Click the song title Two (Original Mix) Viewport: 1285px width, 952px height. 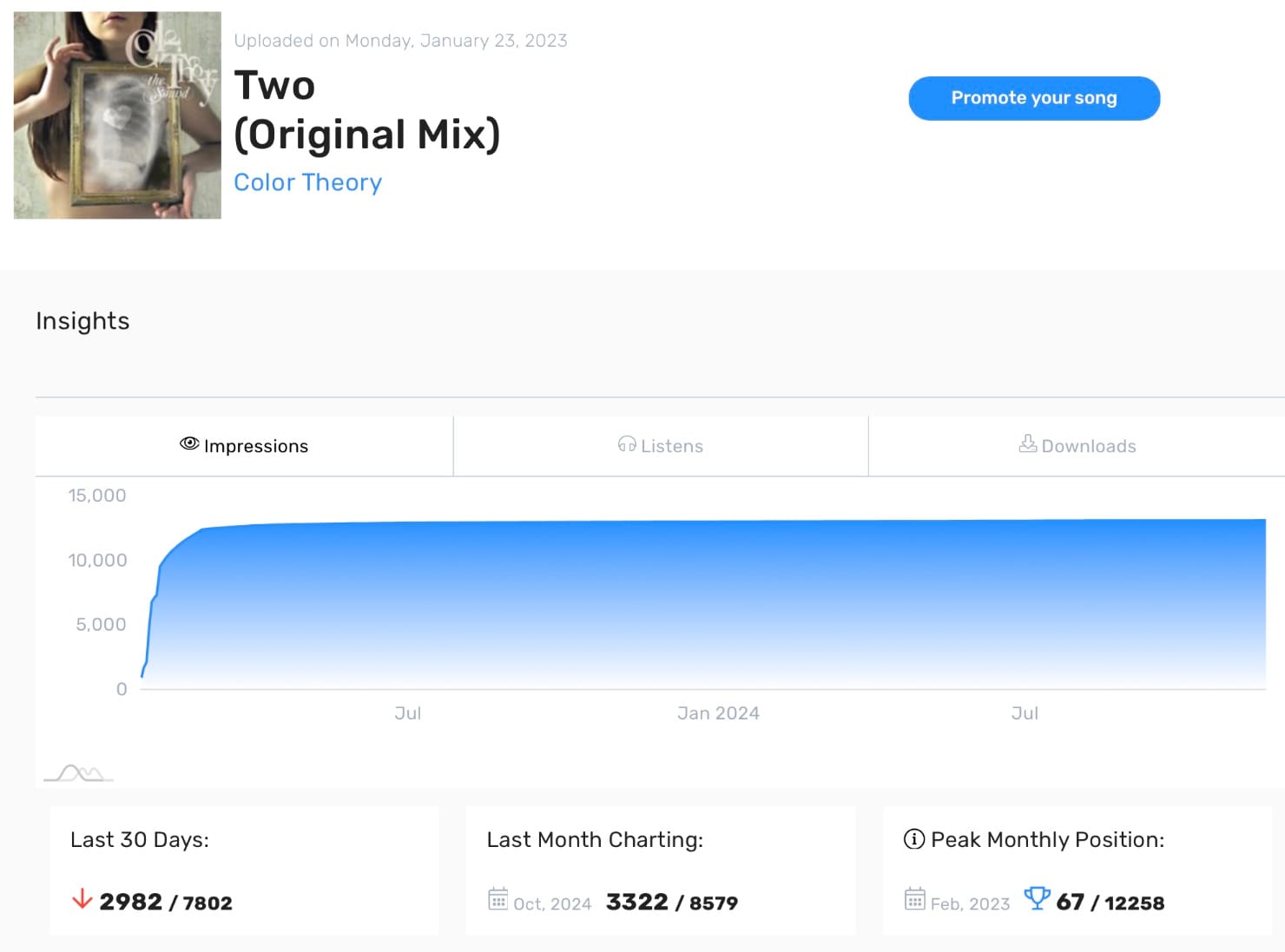pos(367,110)
